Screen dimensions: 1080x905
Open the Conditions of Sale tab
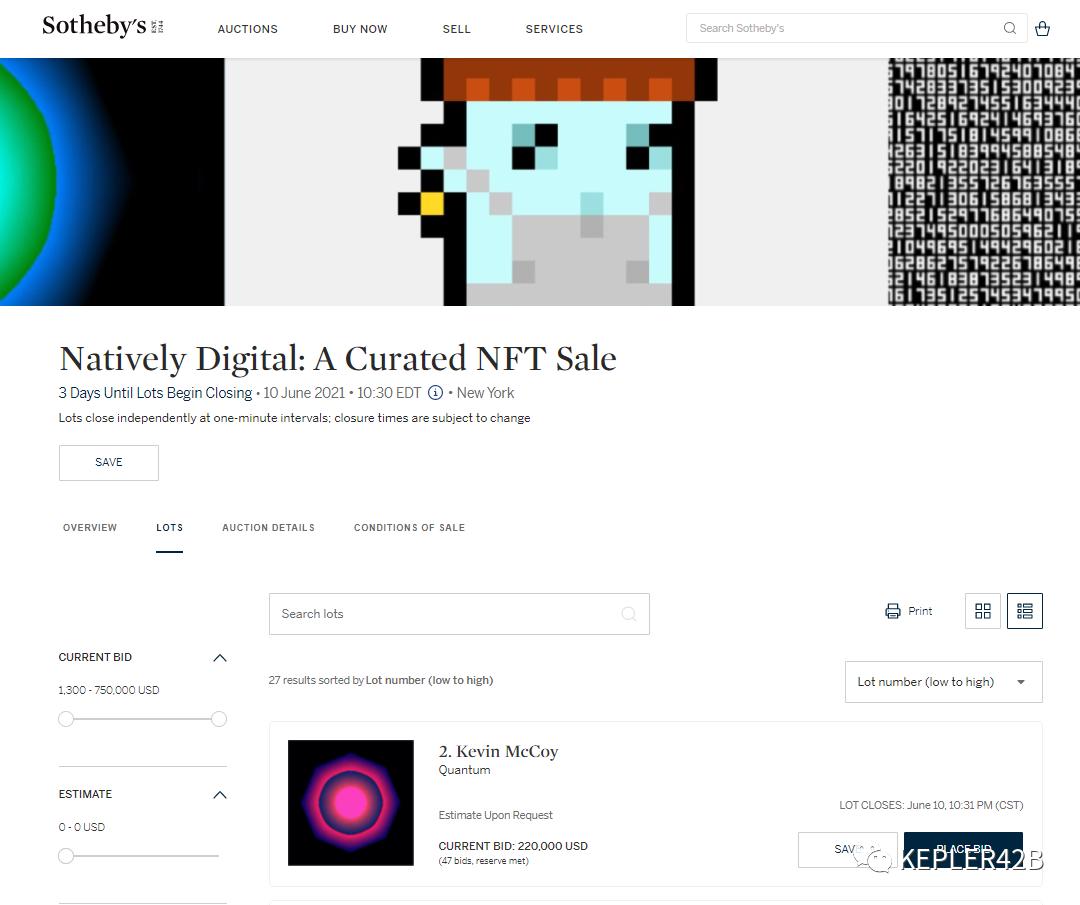[409, 528]
